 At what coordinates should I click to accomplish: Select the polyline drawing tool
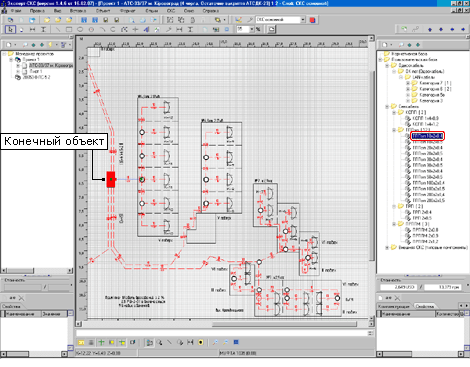(x=124, y=29)
